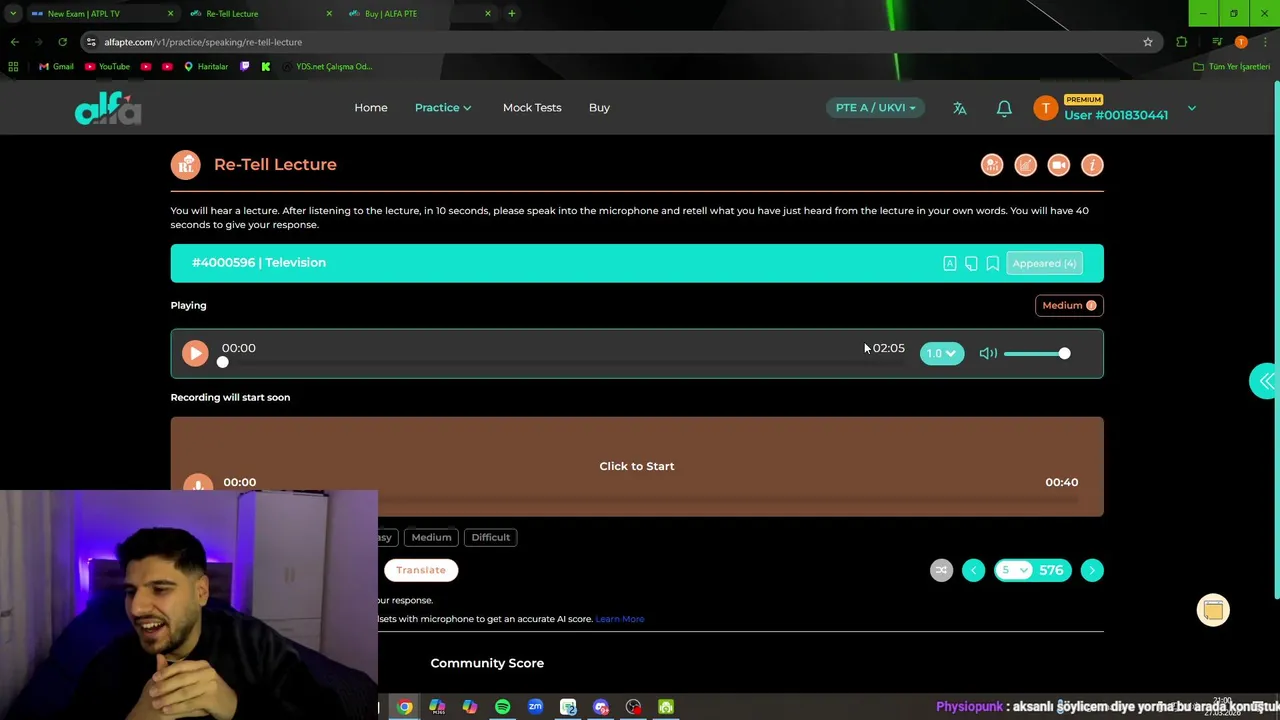This screenshot has height=720, width=1280.
Task: Play the lecture audio
Action: (195, 353)
